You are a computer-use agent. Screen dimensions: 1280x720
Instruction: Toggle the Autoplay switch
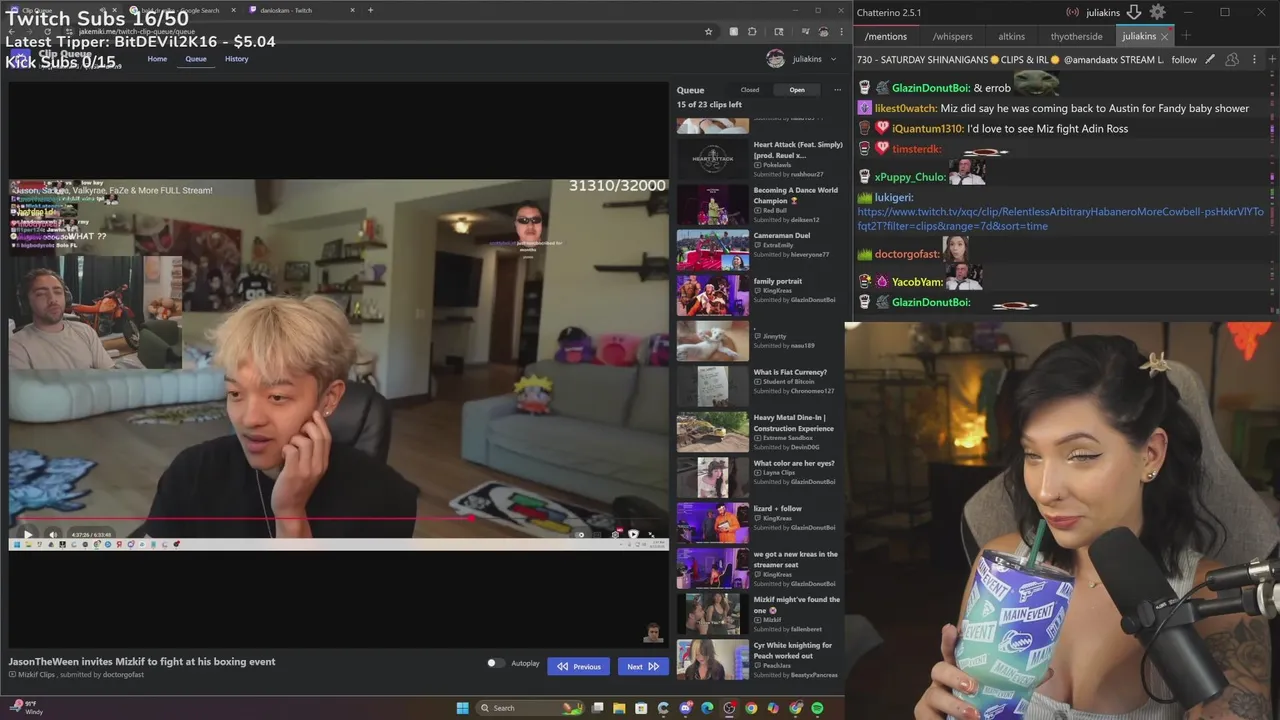pyautogui.click(x=494, y=663)
